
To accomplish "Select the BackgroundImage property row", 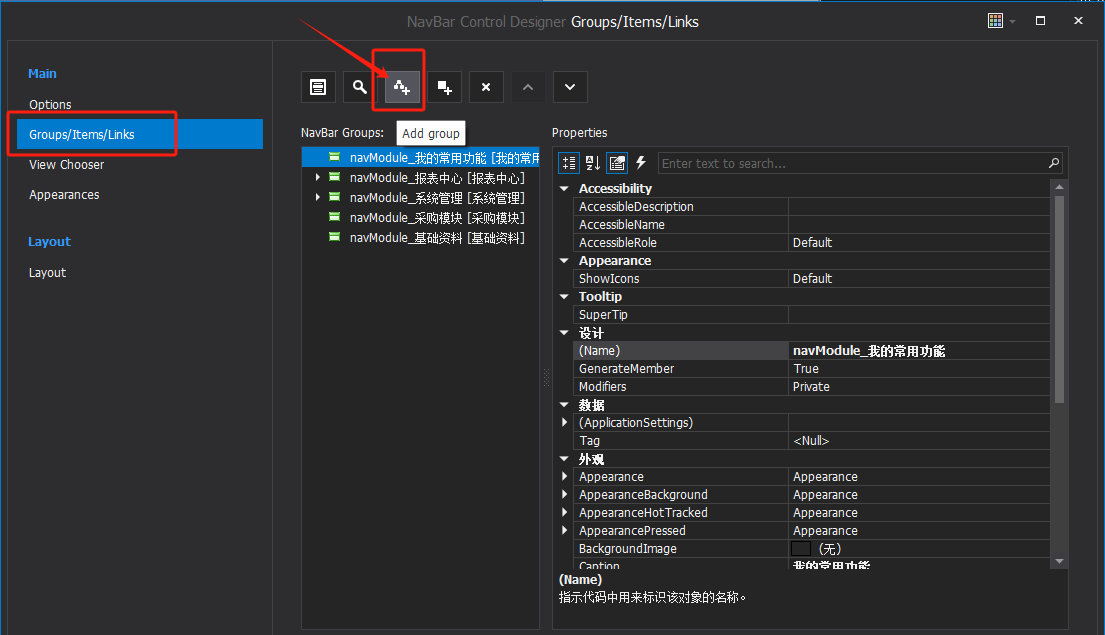I will pos(812,548).
